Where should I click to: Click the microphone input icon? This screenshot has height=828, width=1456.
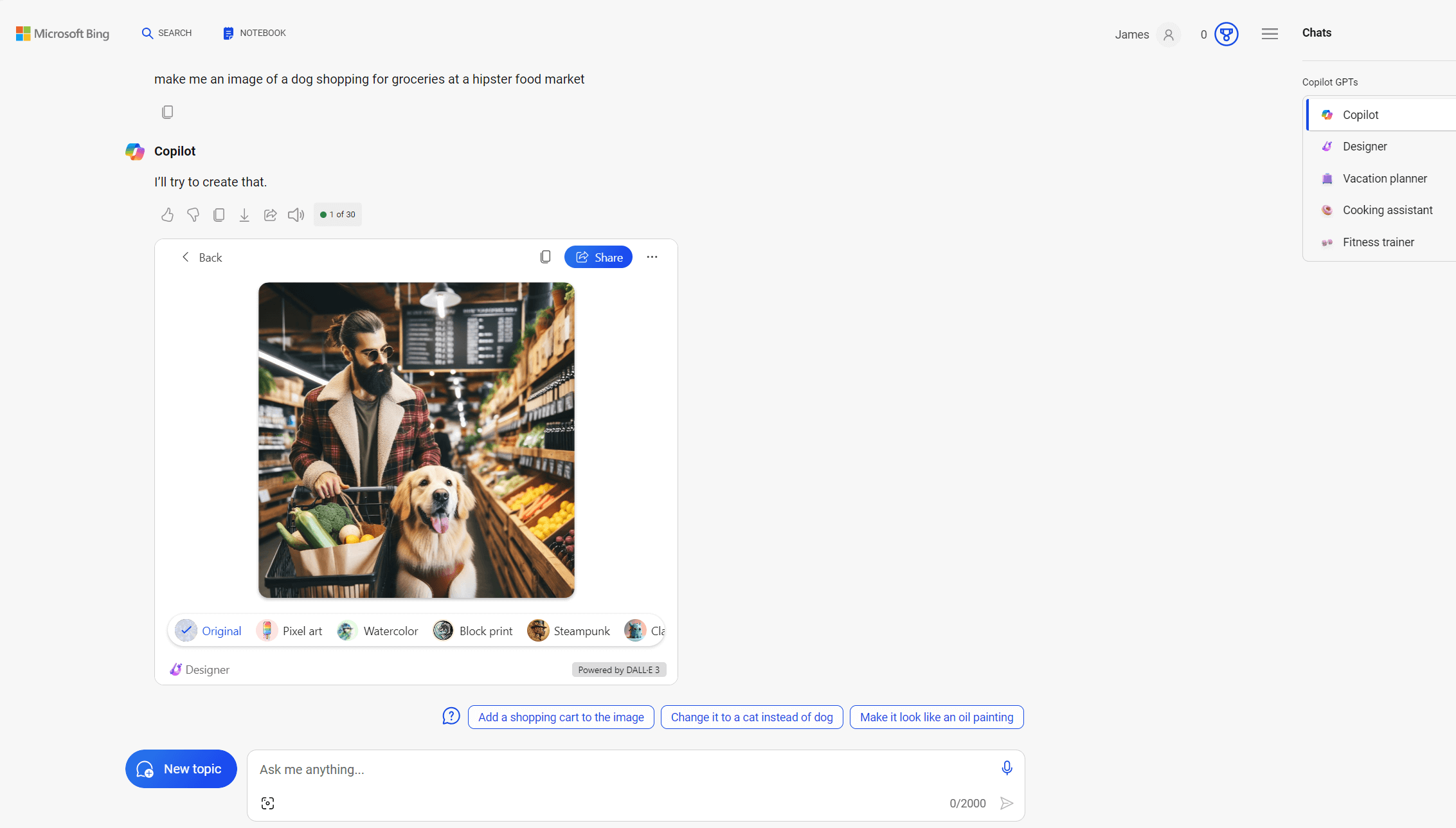pyautogui.click(x=1007, y=768)
